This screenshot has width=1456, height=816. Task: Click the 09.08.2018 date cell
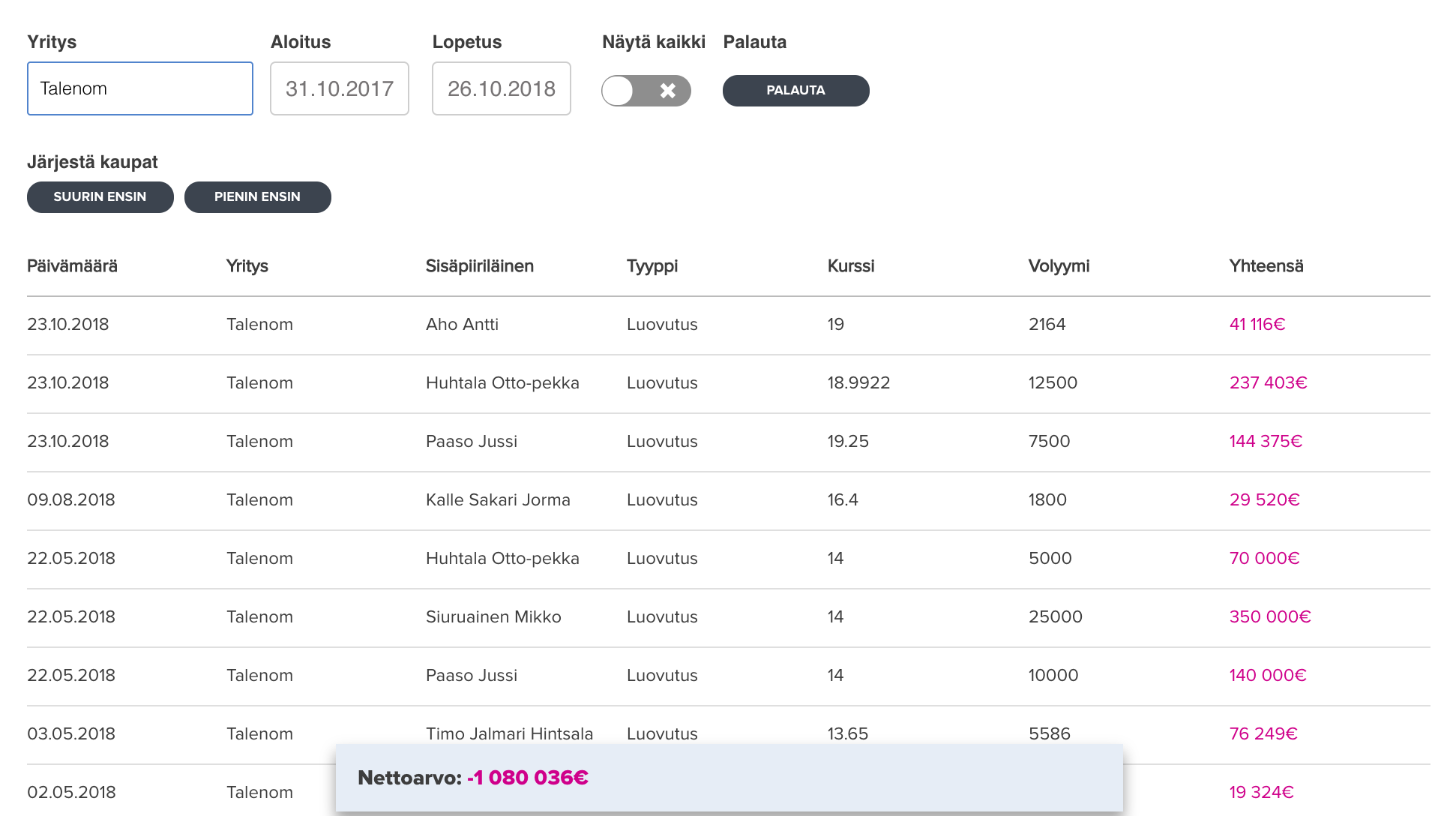pyautogui.click(x=71, y=500)
